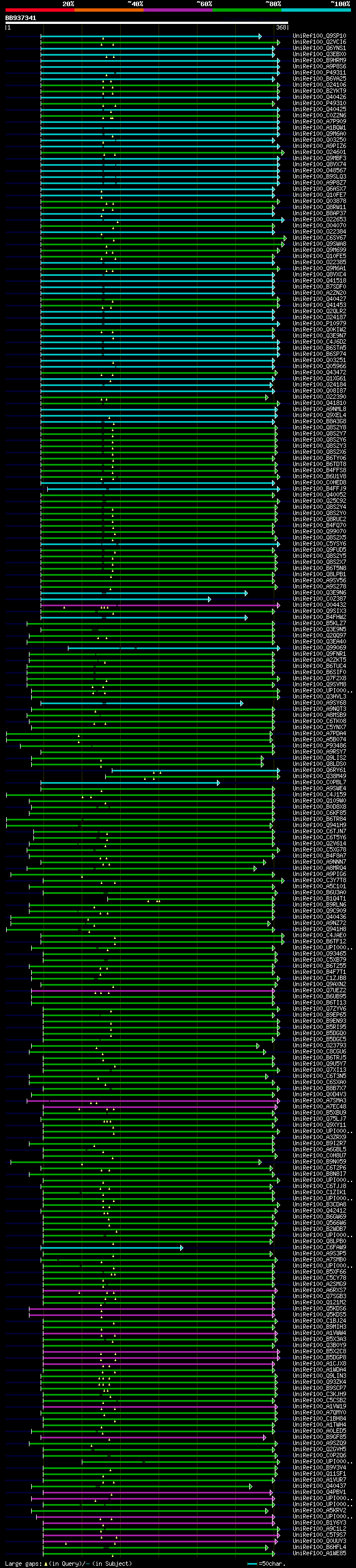
Task: Select label UniRef100_A7SMA3
Action: 319,1101
